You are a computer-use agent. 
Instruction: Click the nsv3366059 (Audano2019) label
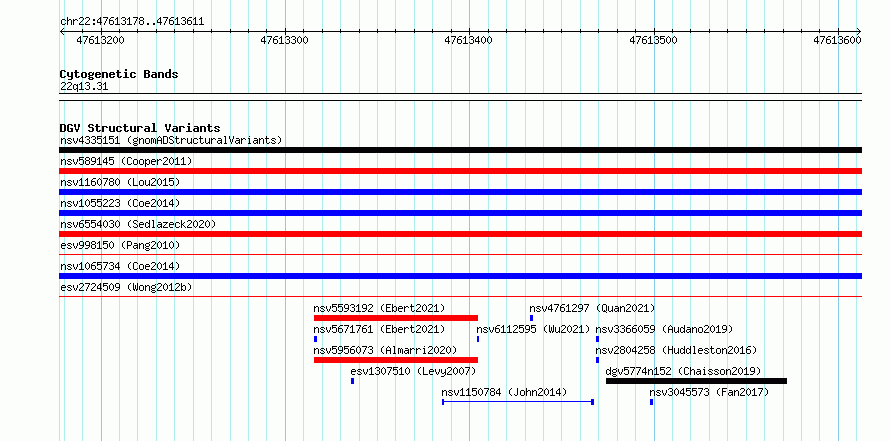(664, 329)
